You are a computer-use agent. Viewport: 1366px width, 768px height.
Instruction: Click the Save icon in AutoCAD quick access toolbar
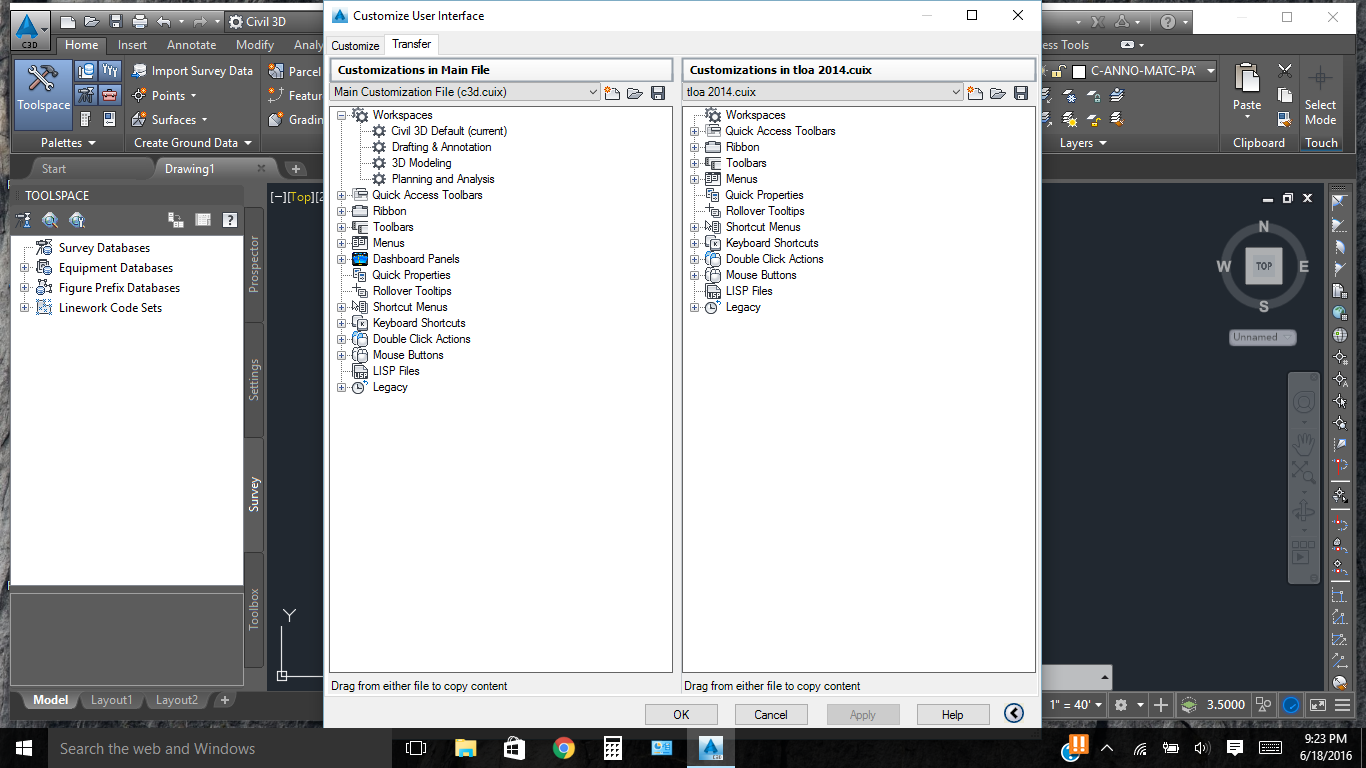tap(115, 21)
